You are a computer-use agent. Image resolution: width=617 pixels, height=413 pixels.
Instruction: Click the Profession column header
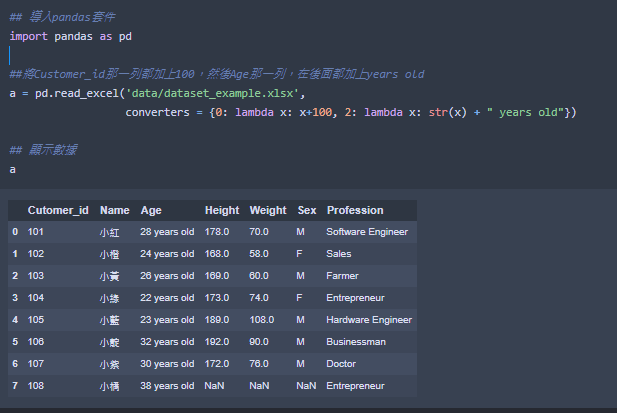click(355, 210)
